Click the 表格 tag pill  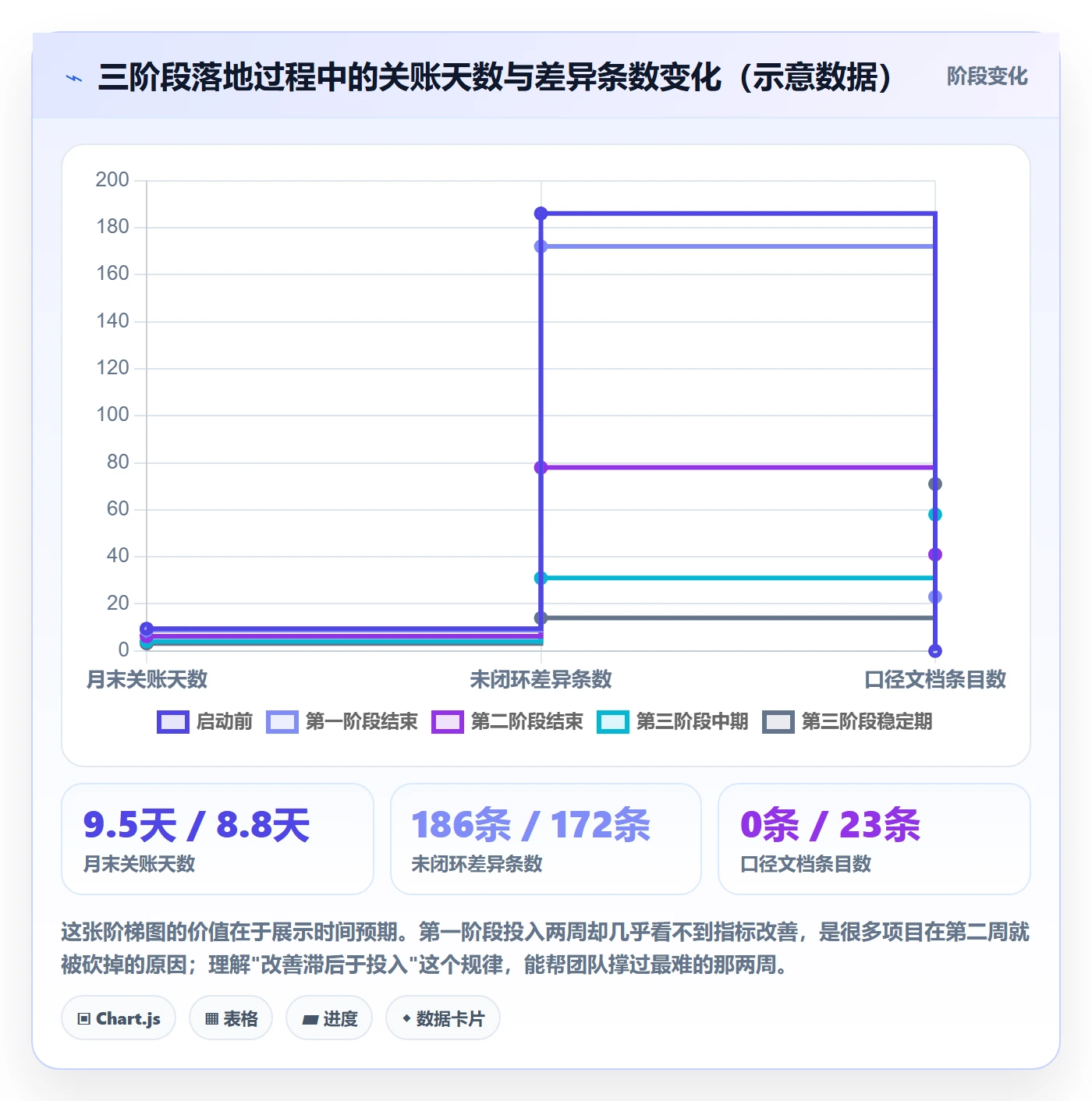point(231,1018)
